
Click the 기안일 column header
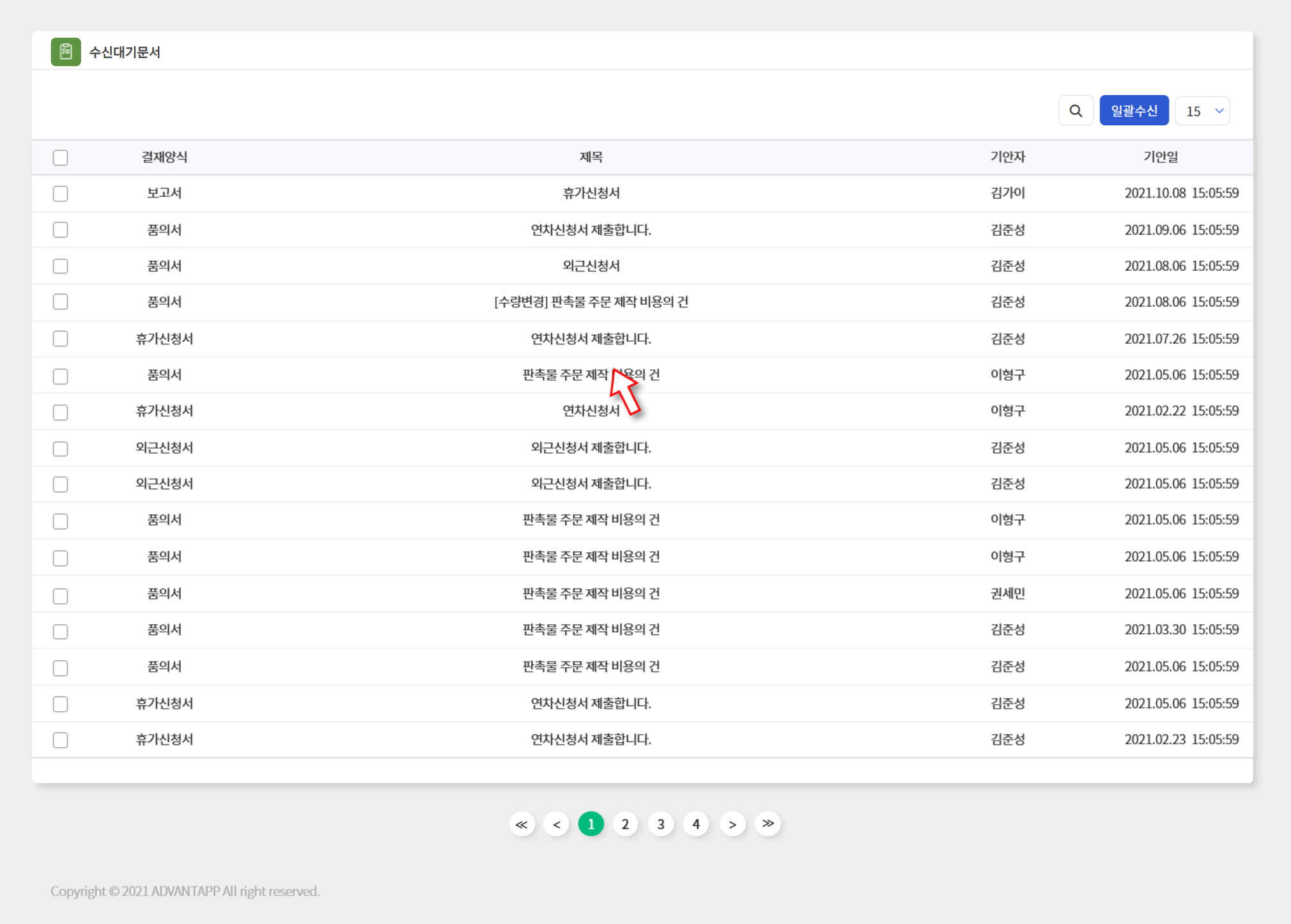tap(1161, 157)
